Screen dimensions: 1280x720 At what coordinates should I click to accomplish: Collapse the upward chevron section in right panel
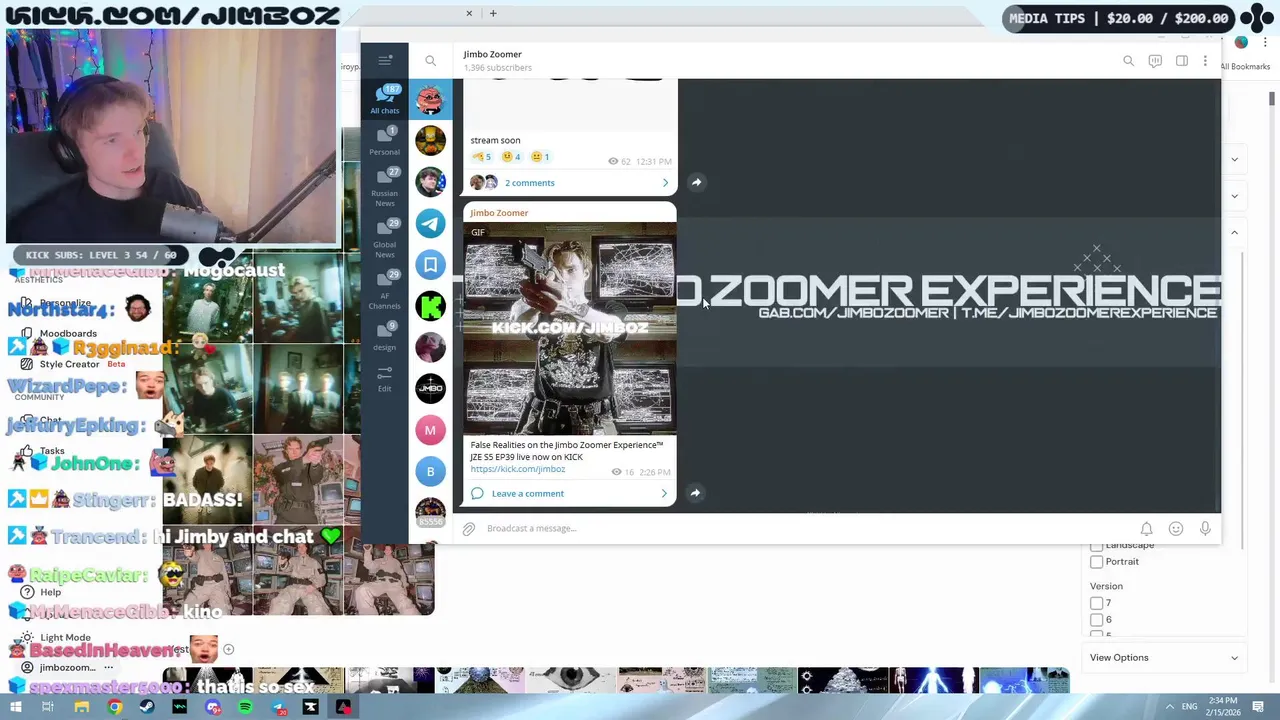click(x=1234, y=232)
